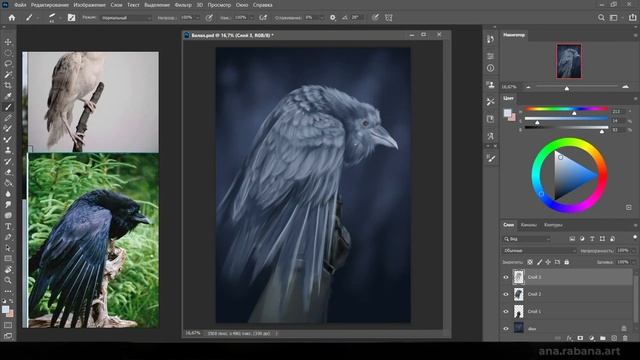640x360 pixels.
Task: Hide layer Слой 3
Action: [x=506, y=277]
